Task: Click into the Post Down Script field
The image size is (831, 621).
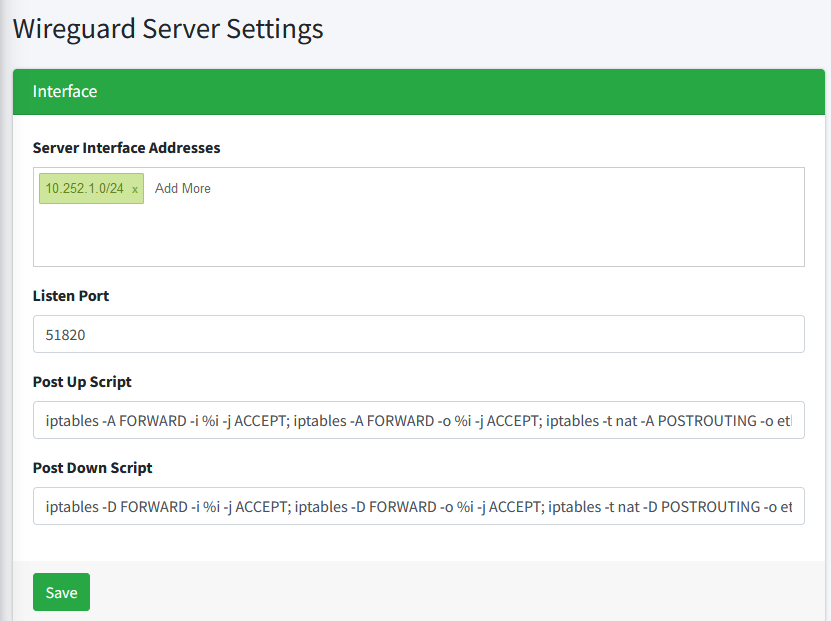Action: 419,506
